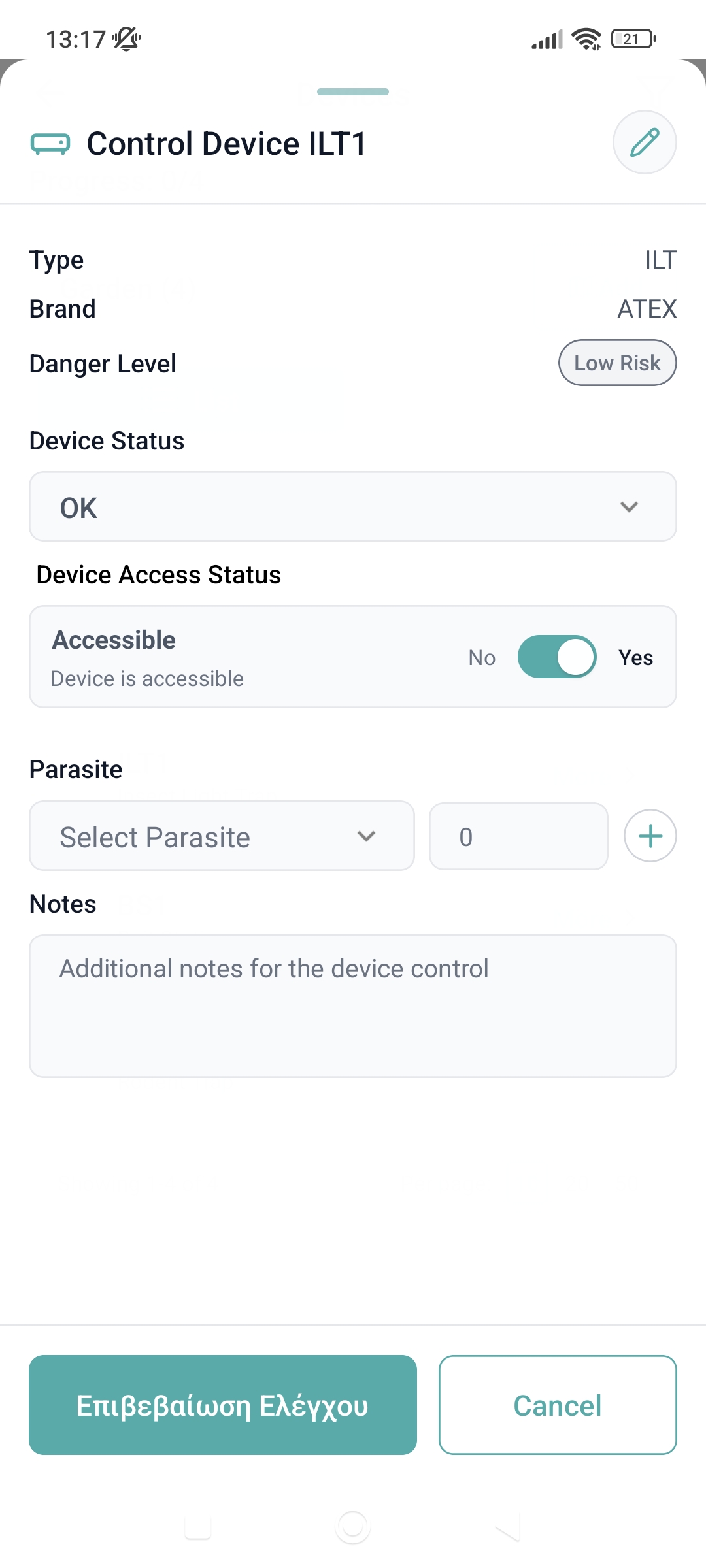
Task: Select the 'Yes' accessibility option
Action: [x=635, y=657]
